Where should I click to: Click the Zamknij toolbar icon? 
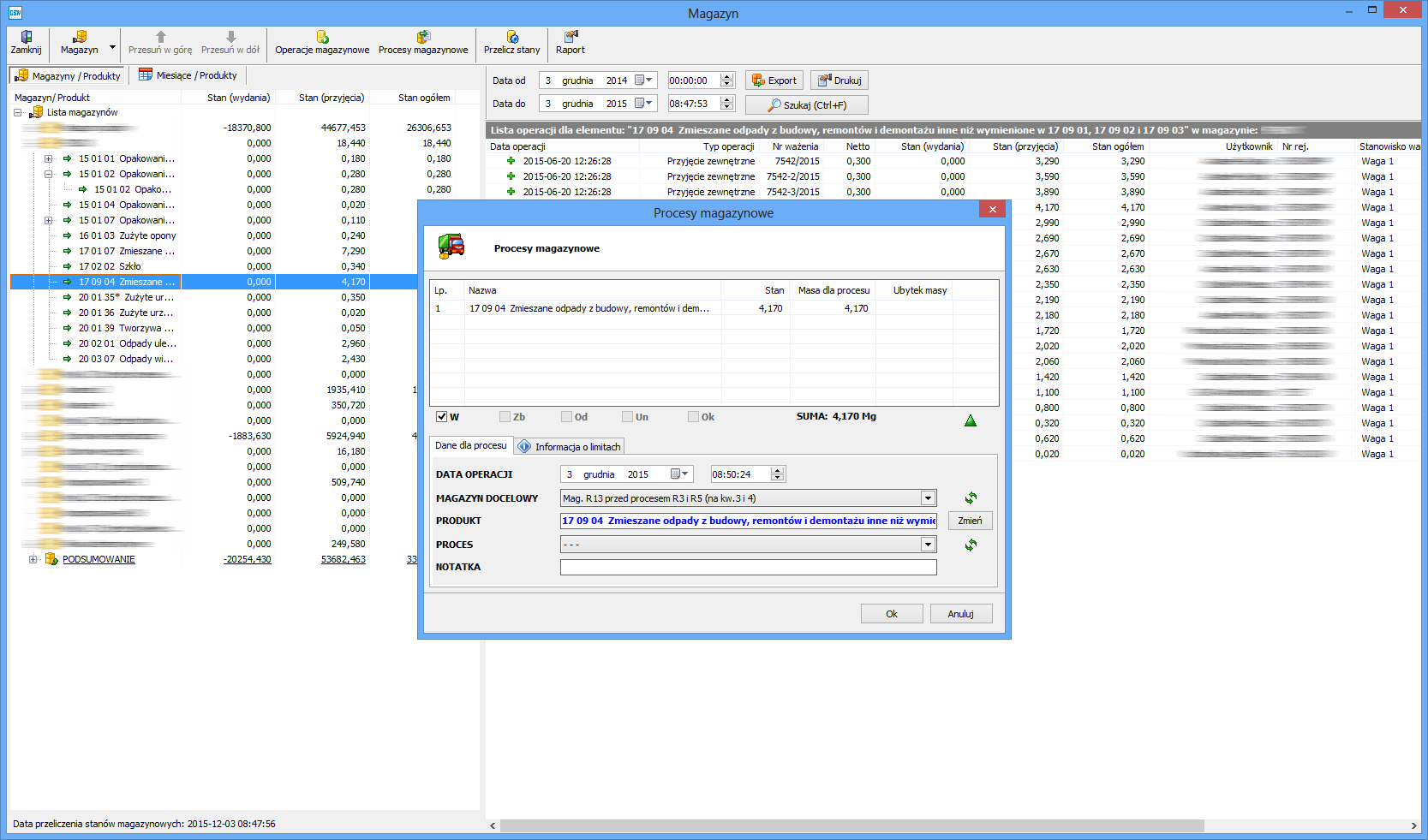[x=26, y=37]
